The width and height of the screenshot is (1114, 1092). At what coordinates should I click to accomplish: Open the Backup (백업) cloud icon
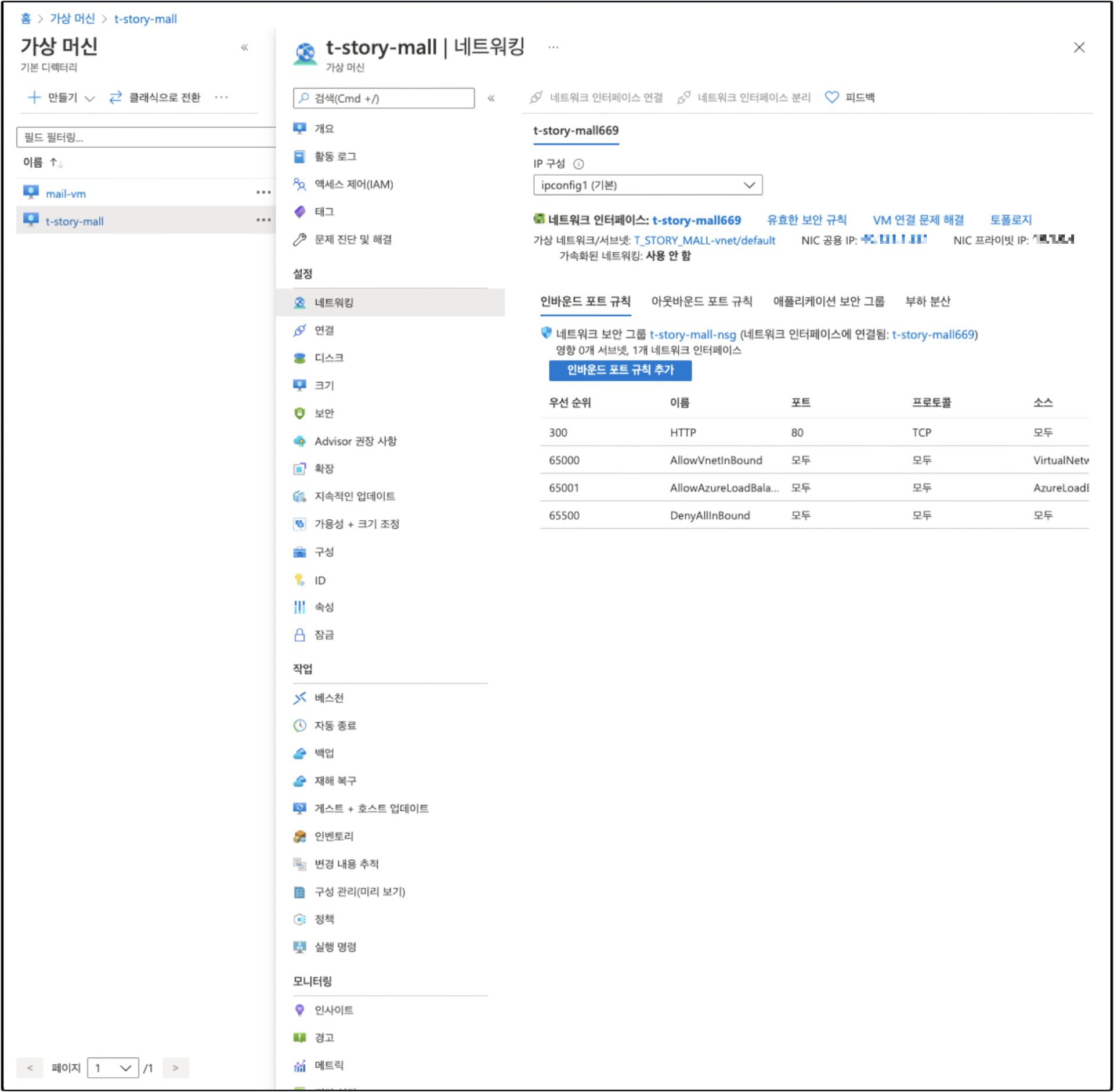click(299, 753)
